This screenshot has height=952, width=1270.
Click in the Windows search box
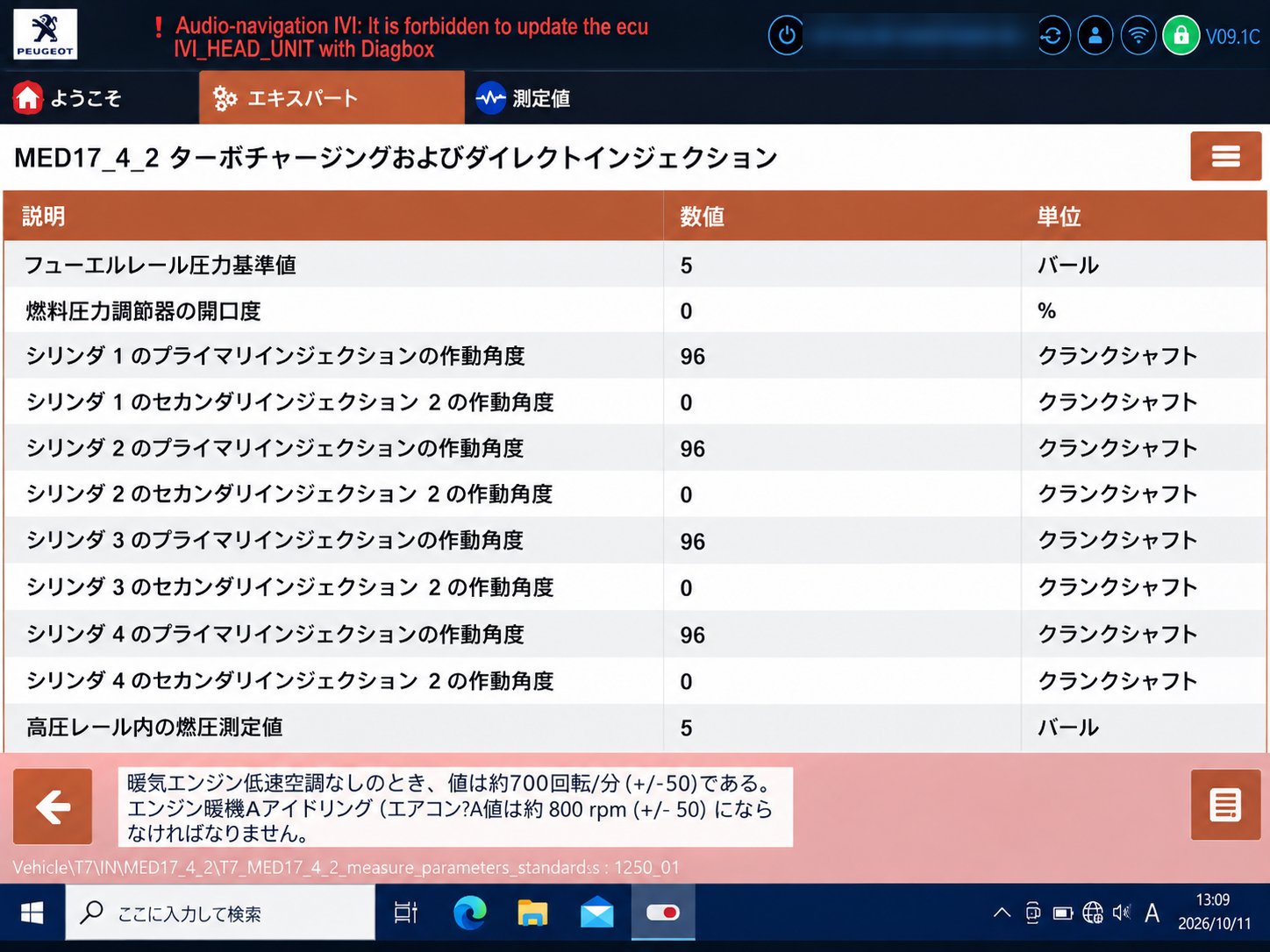(220, 913)
